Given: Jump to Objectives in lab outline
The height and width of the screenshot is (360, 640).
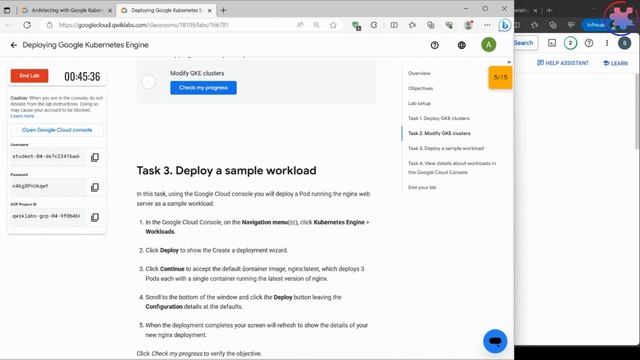Looking at the screenshot, I should (x=420, y=88).
